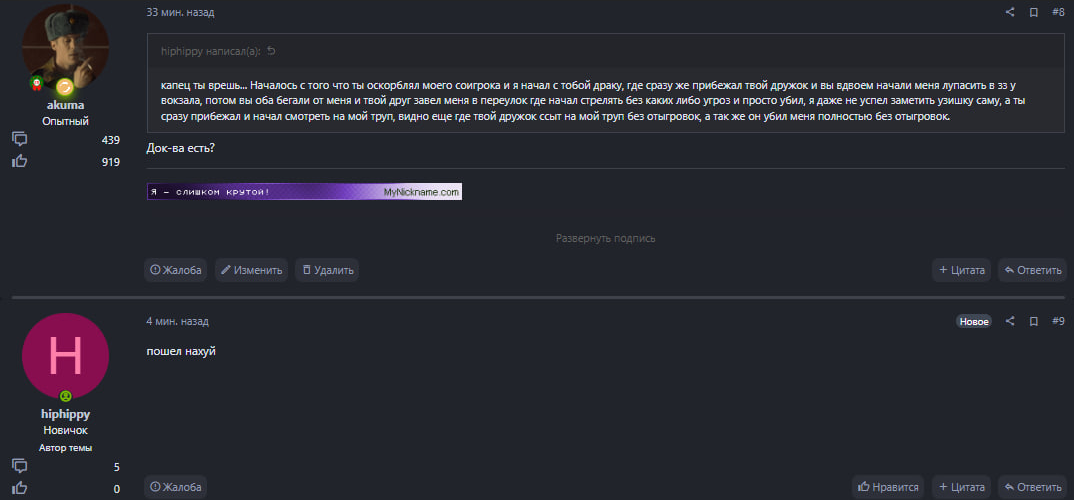1074x500 pixels.
Task: Reply to hiphippy's post with Ответить
Action: (1032, 487)
